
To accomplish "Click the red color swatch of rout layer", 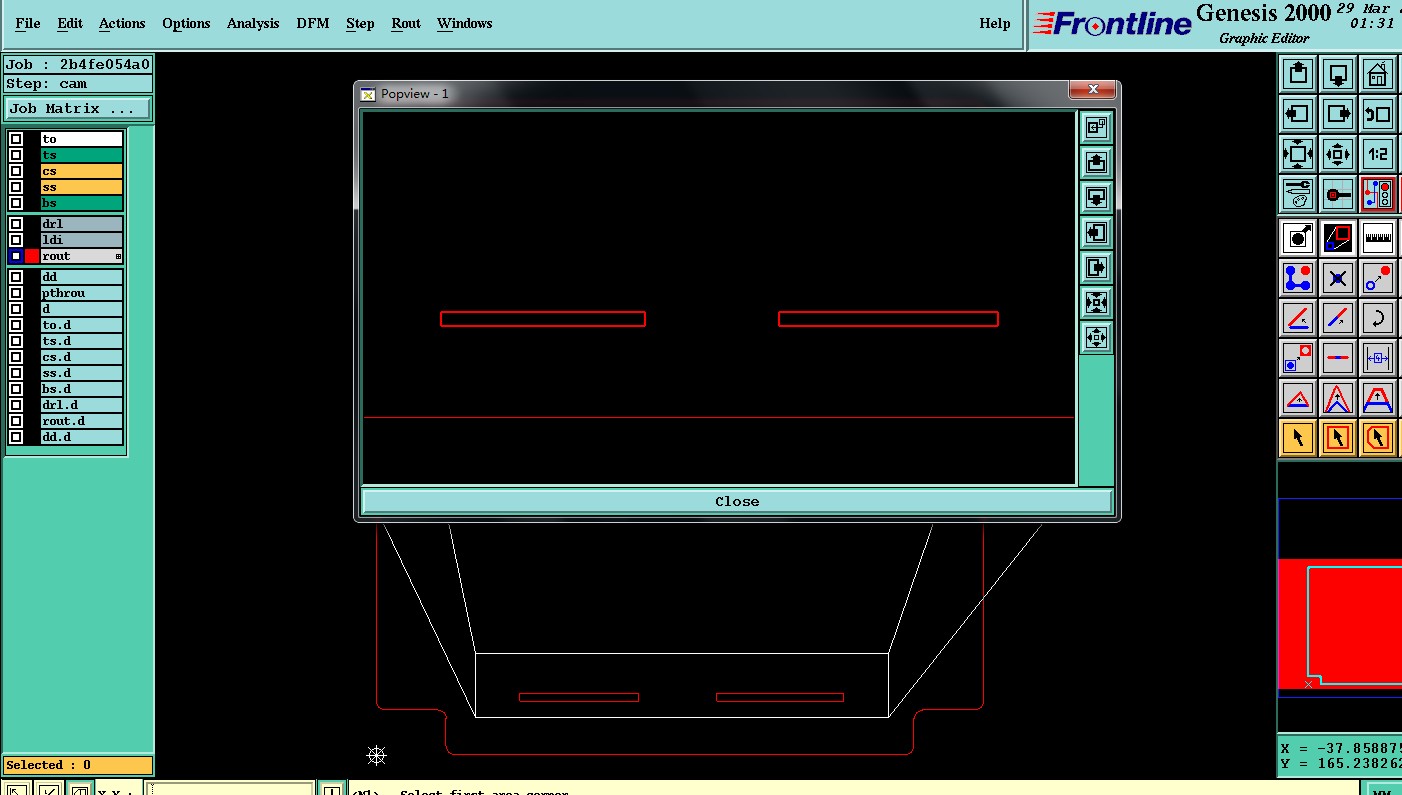I will click(x=32, y=256).
